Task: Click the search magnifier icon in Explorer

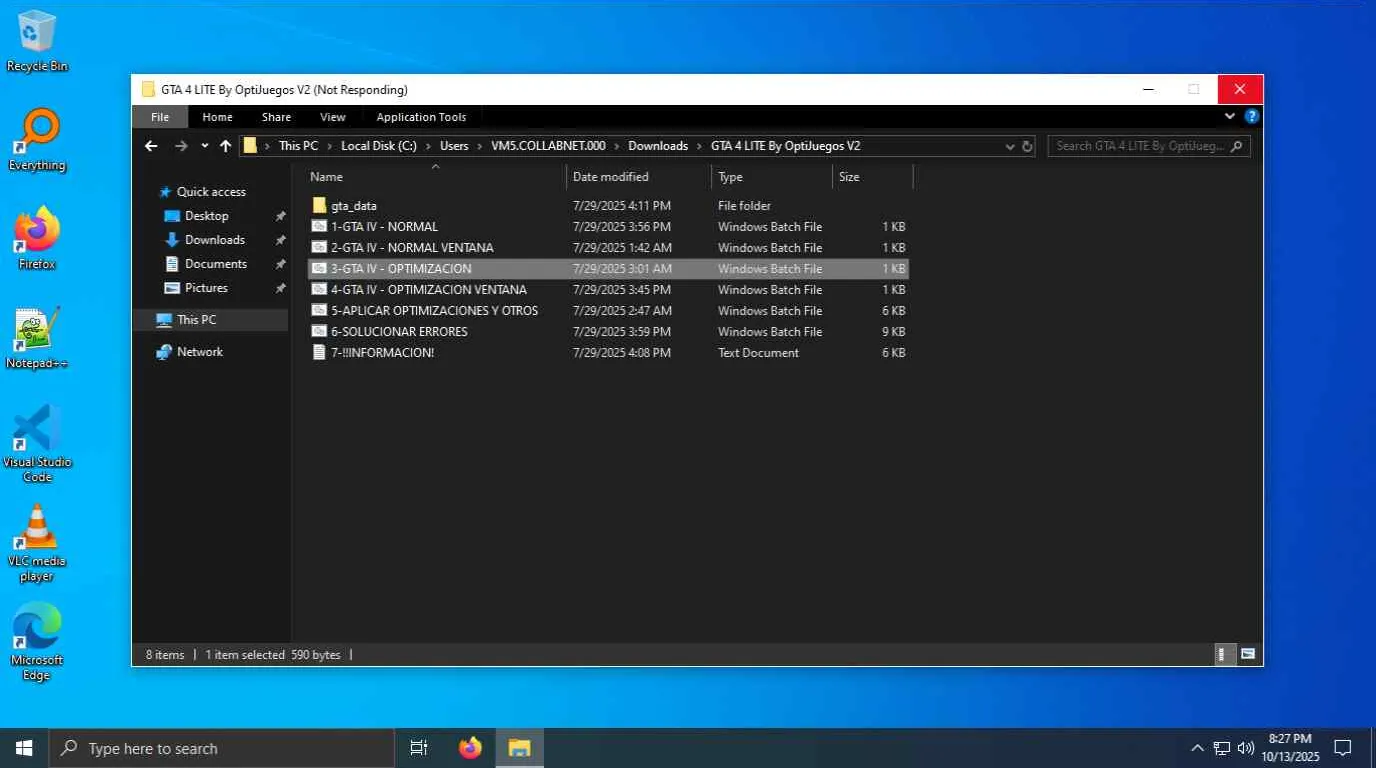Action: point(1237,146)
